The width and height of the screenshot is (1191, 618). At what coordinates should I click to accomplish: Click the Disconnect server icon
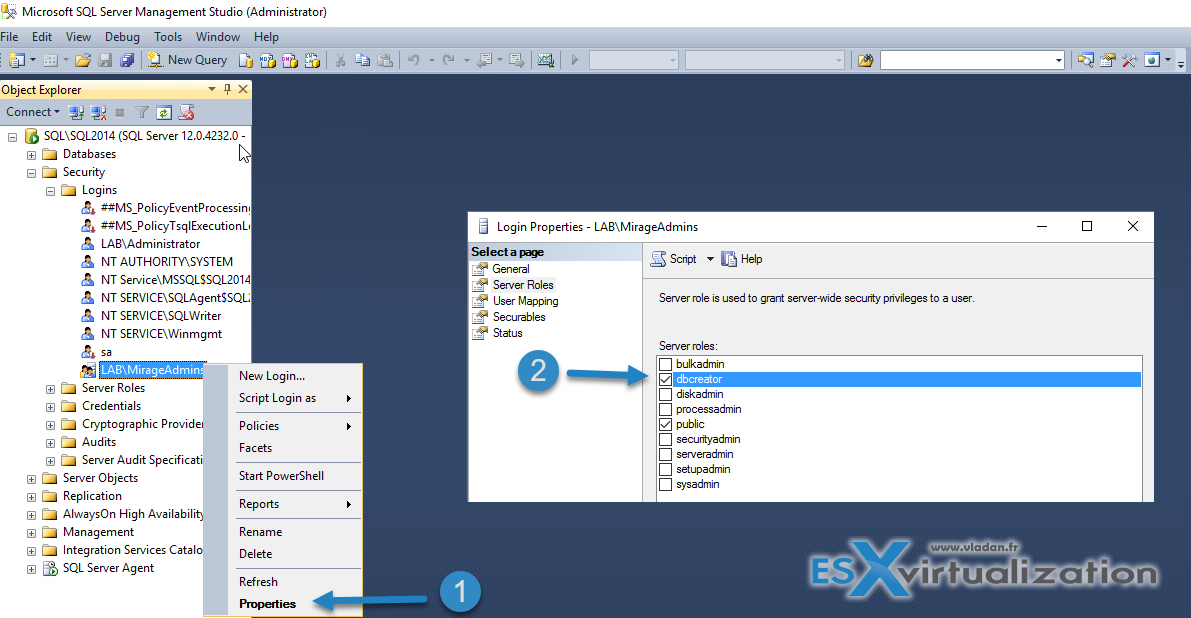pyautogui.click(x=98, y=112)
